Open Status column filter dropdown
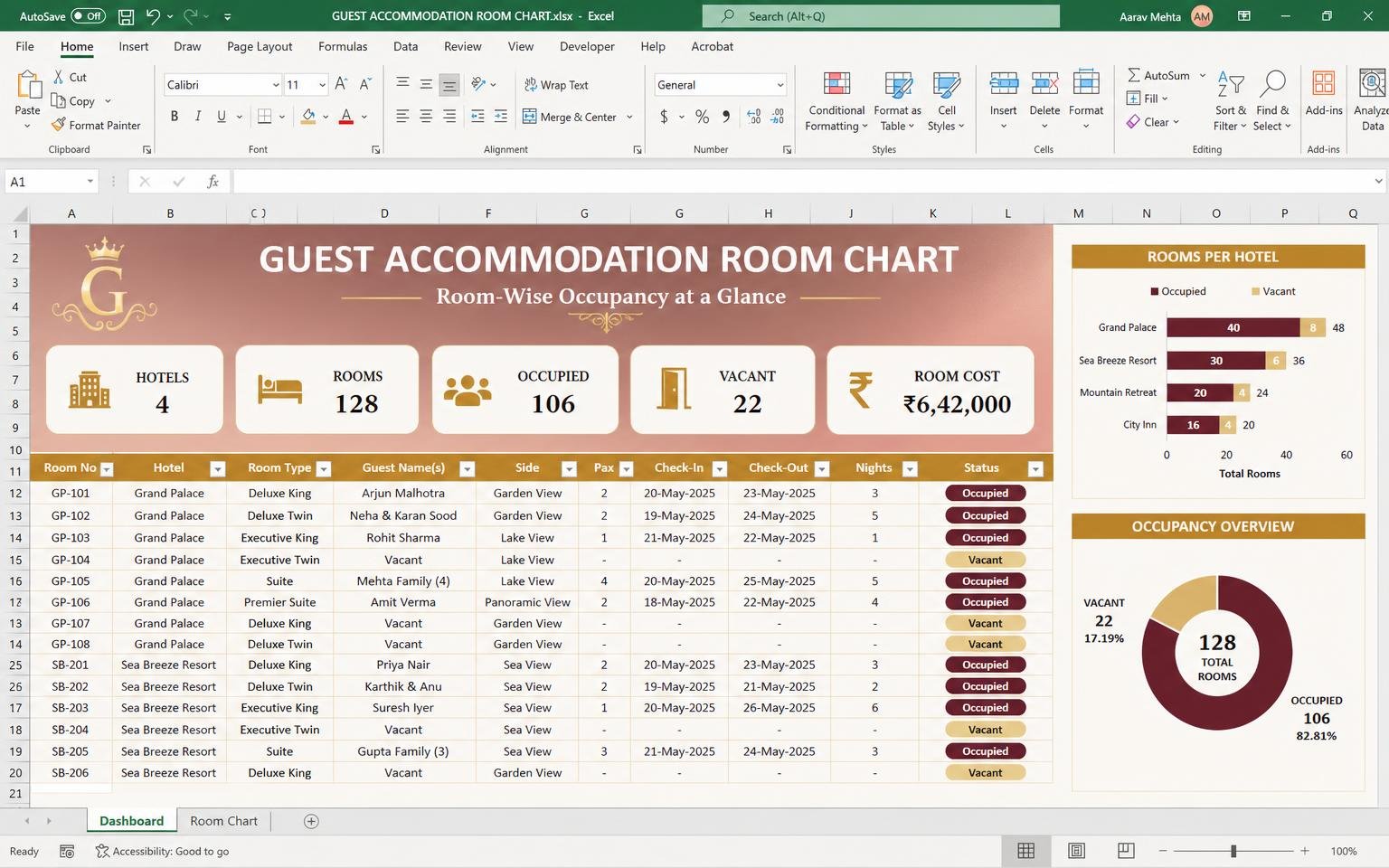1389x868 pixels. (x=1036, y=468)
